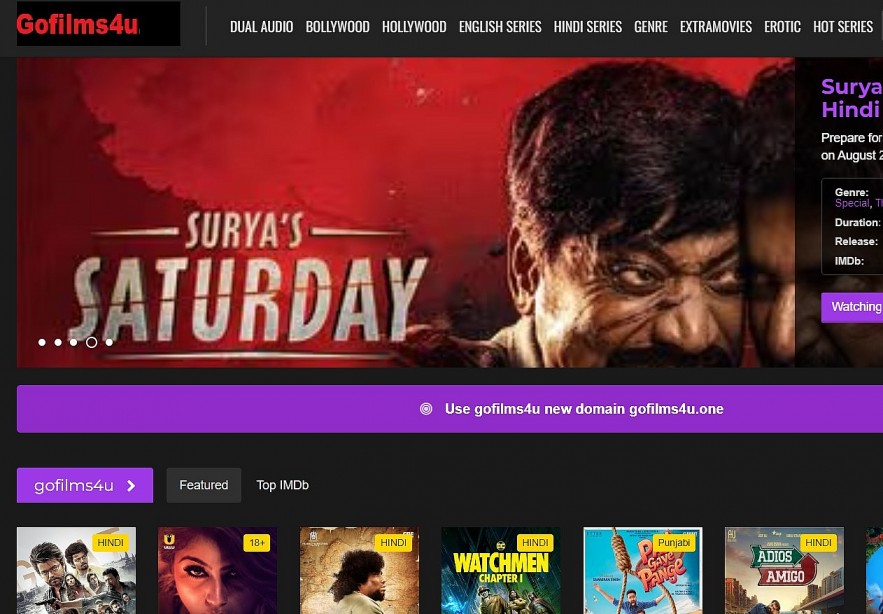Open the HOT SERIES menu item
This screenshot has width=883, height=614.
(x=842, y=27)
